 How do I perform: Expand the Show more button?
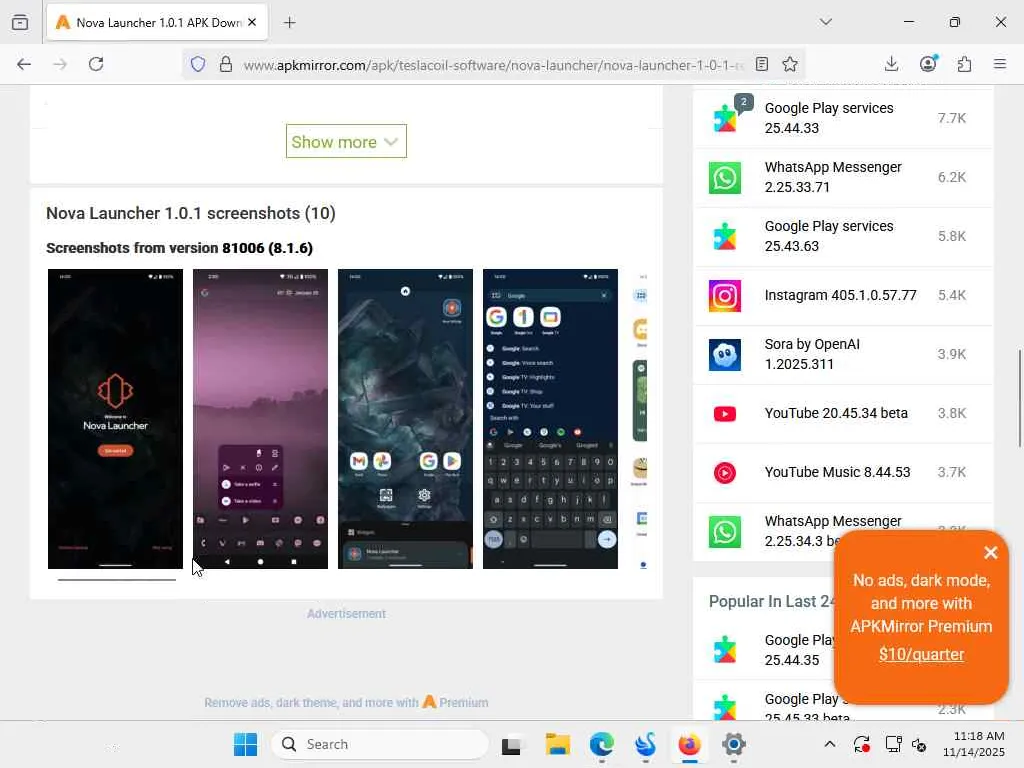346,141
